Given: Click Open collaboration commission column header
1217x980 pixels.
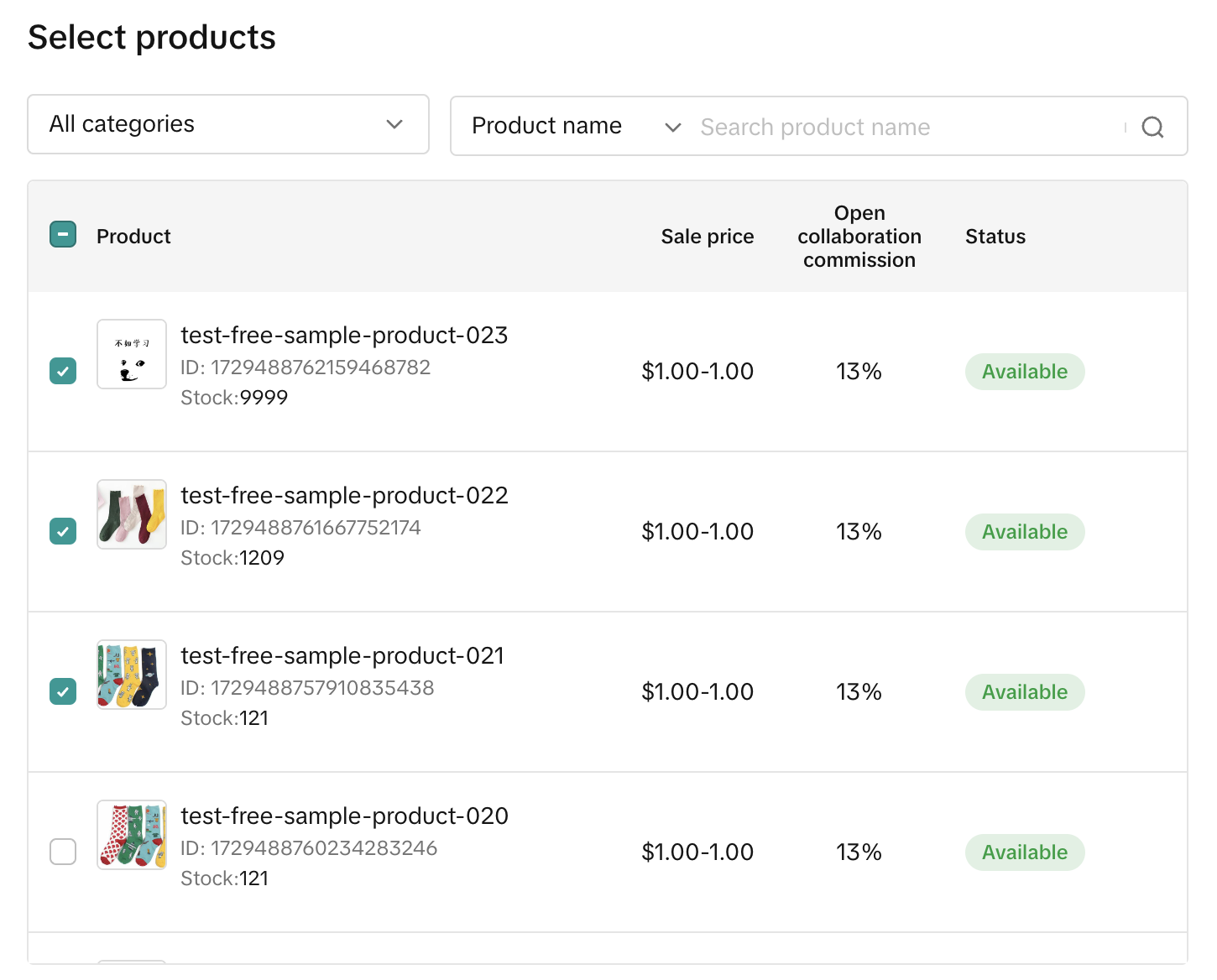Looking at the screenshot, I should coord(859,237).
